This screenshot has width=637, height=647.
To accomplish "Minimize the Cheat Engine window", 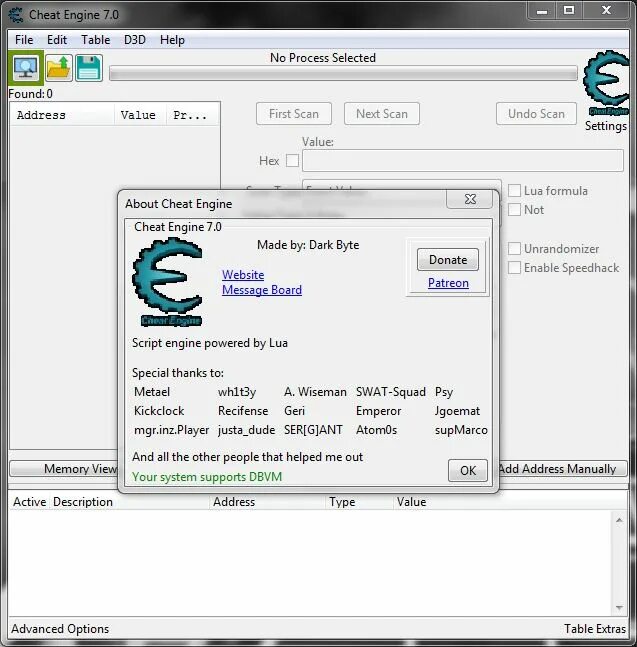I will tap(542, 11).
